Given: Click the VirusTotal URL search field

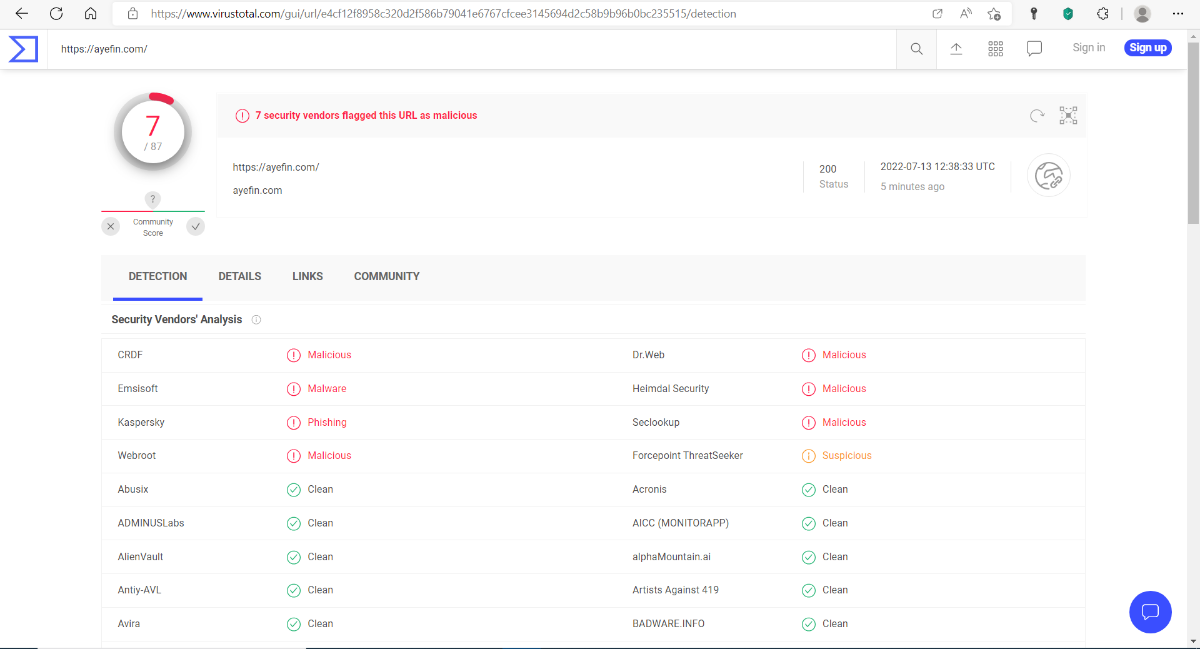Looking at the screenshot, I should tap(470, 49).
